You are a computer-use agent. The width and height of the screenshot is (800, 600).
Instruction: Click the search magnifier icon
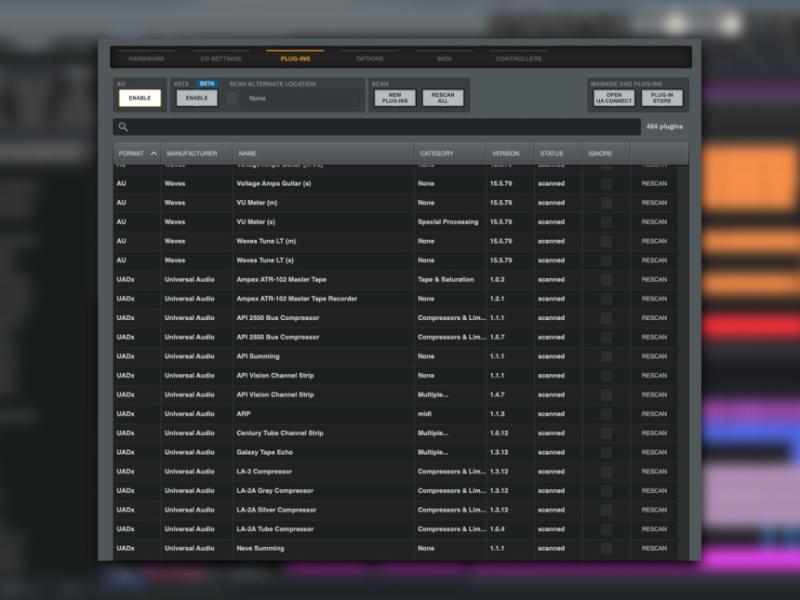(123, 127)
